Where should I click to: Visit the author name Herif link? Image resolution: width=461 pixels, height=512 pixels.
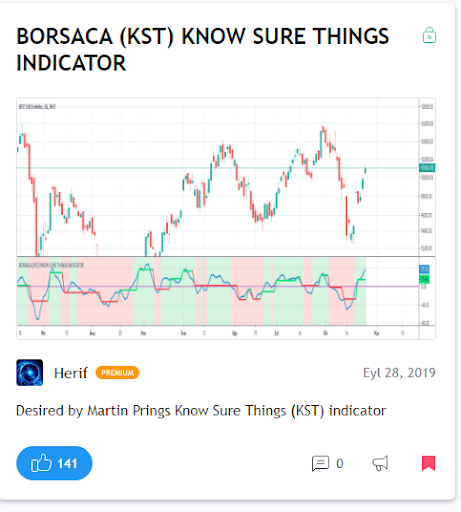click(71, 373)
